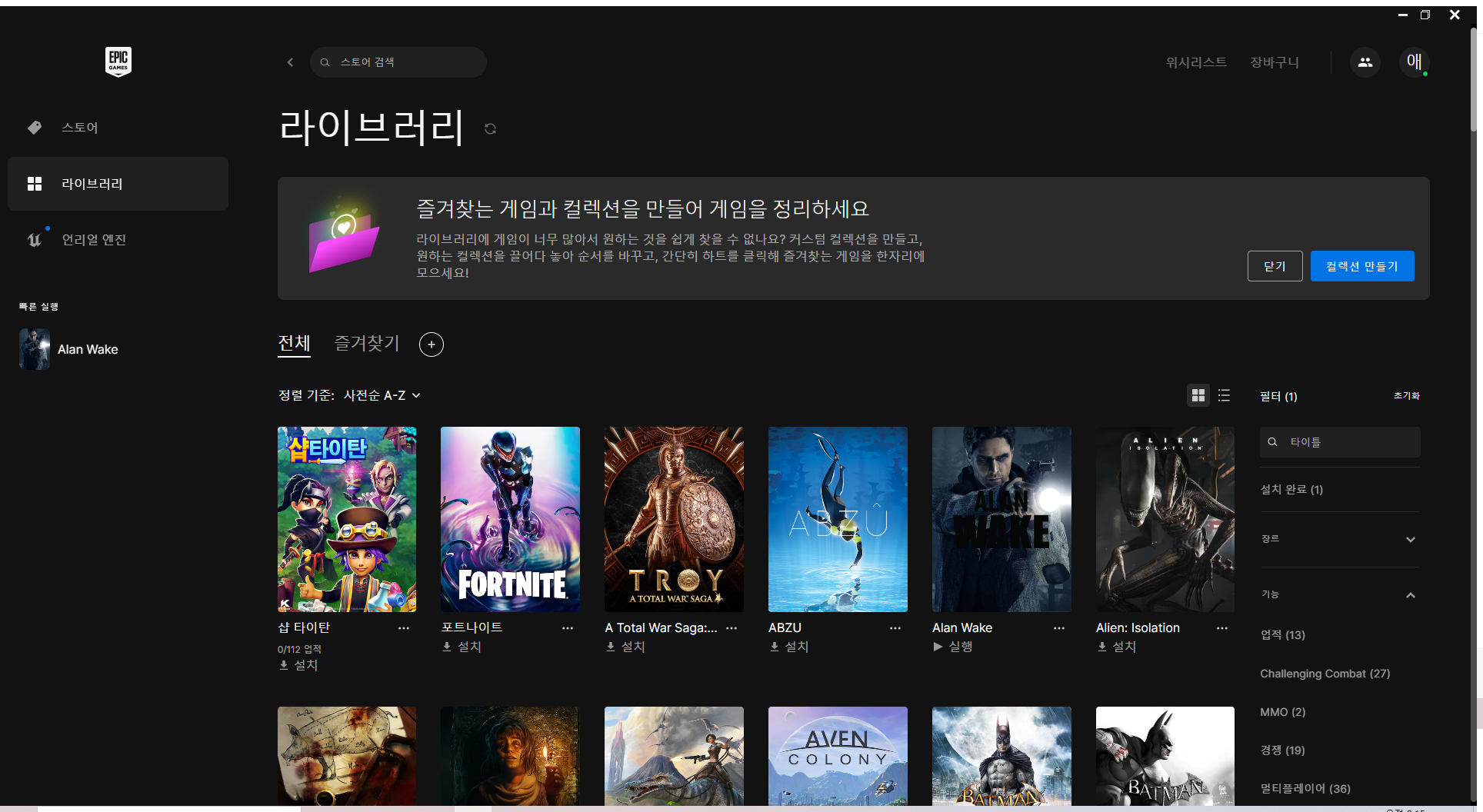Click the install icon under A Total War Saga
1483x812 pixels.
click(x=611, y=647)
